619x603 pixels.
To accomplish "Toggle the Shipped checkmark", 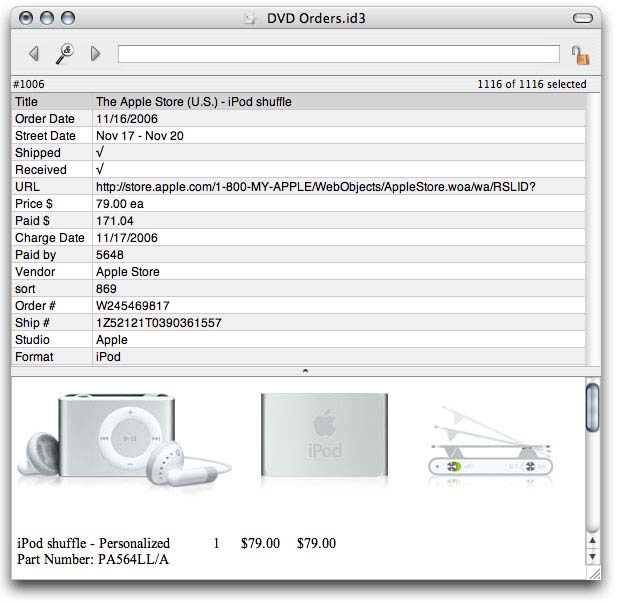I will click(x=100, y=152).
